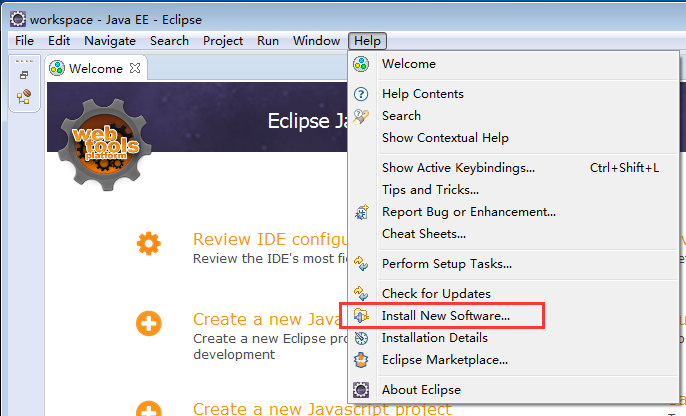Screen dimensions: 686x416
Task: Click the About Eclipse icon
Action: coord(362,390)
